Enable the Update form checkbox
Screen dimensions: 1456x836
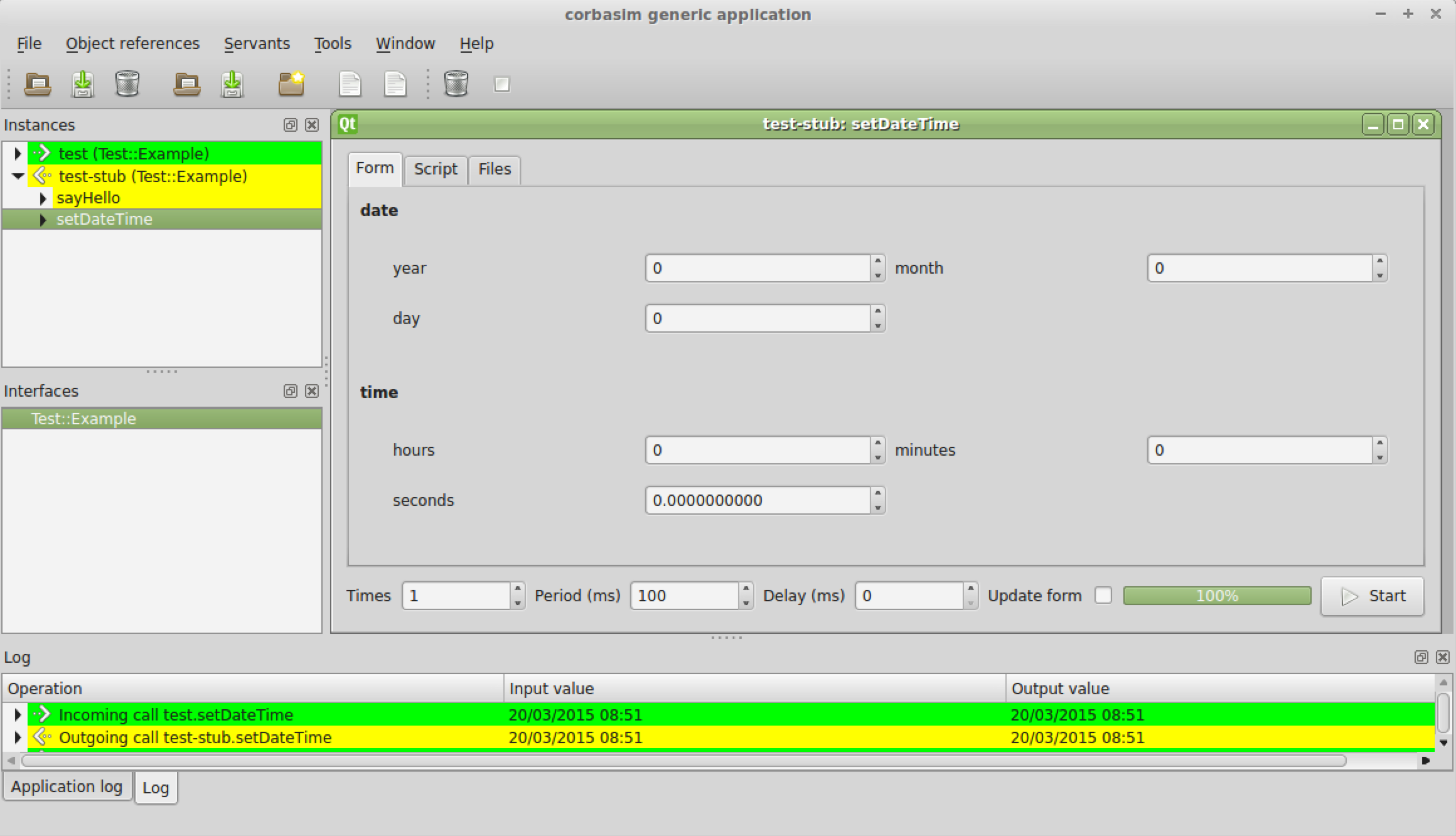tap(1103, 595)
